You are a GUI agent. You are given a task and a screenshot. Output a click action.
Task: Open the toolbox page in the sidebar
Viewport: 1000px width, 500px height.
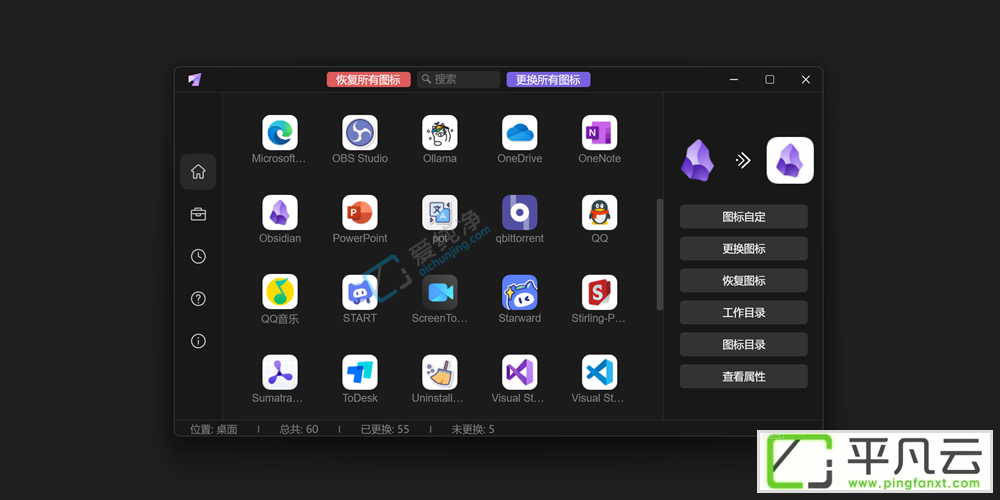(198, 214)
